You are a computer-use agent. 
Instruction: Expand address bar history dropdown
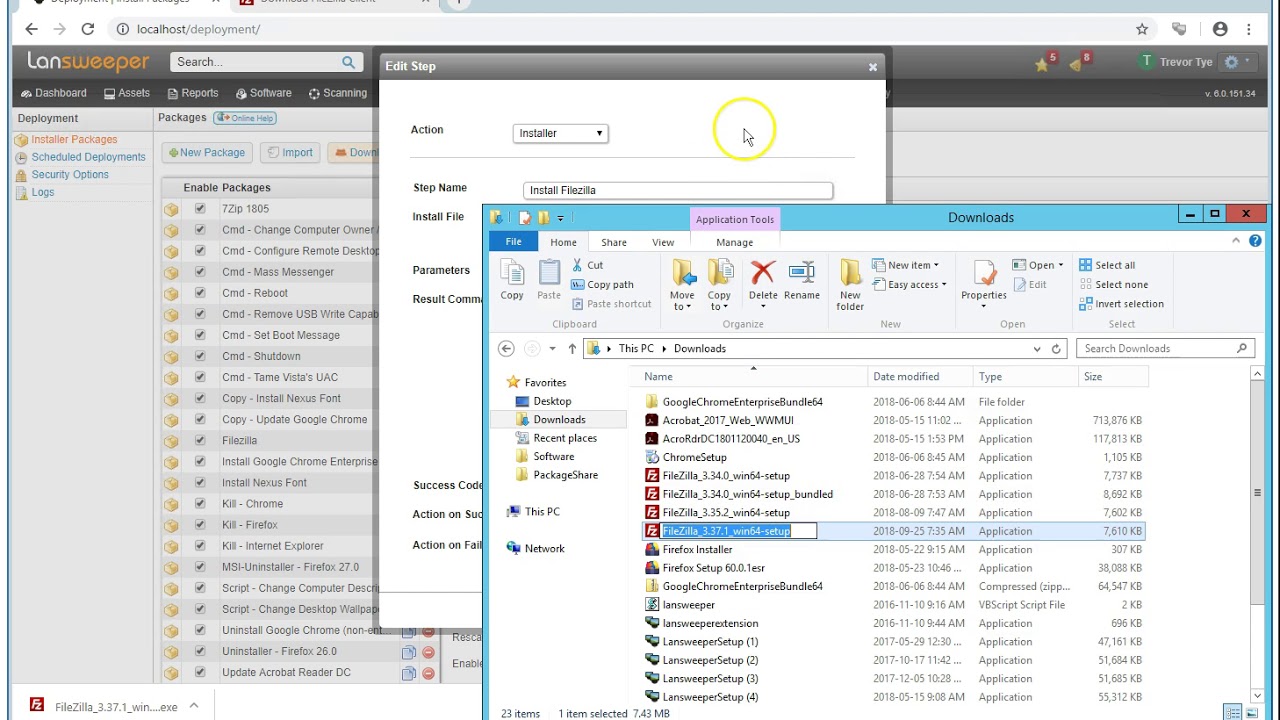[x=1037, y=349]
